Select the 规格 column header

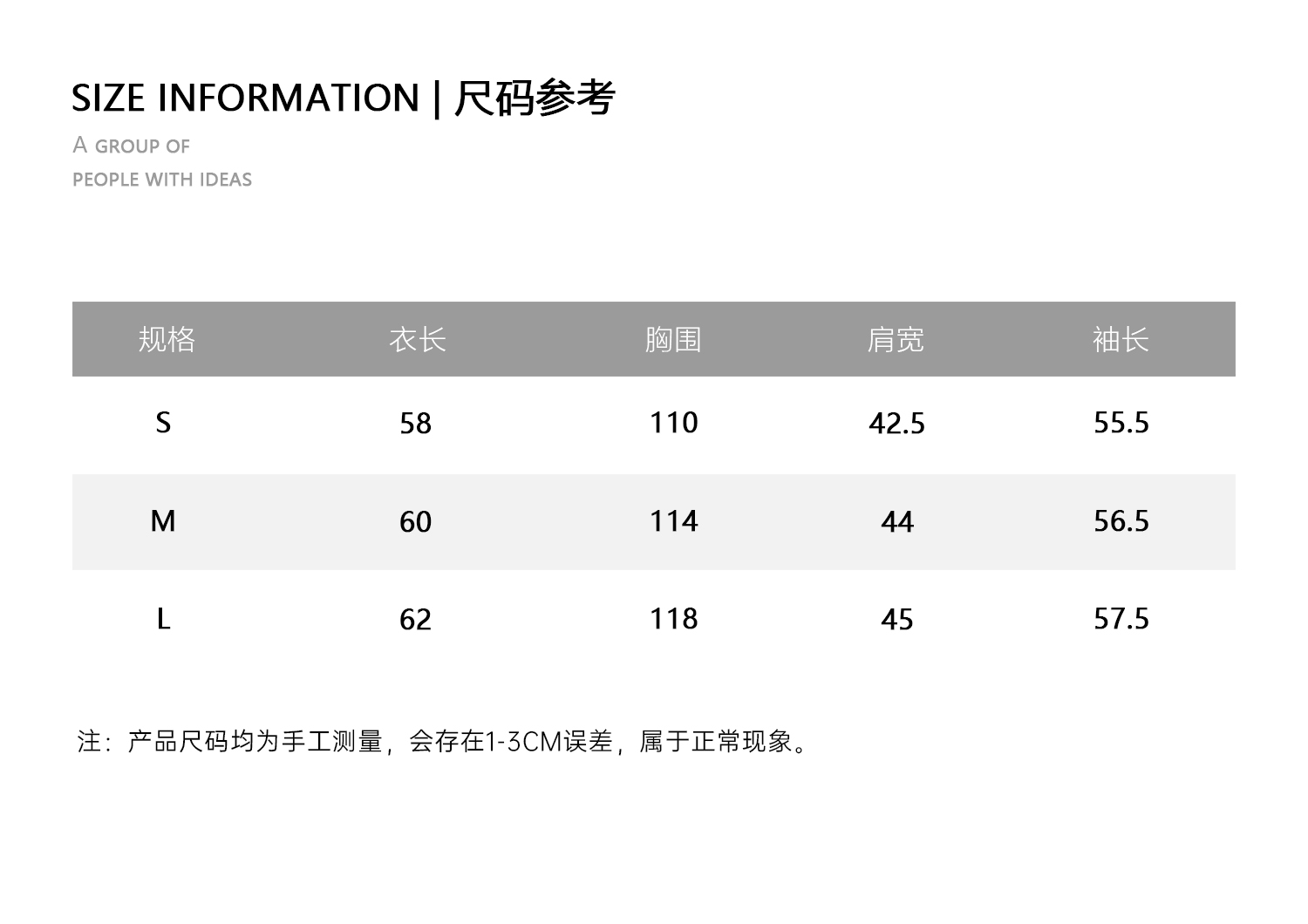(167, 339)
